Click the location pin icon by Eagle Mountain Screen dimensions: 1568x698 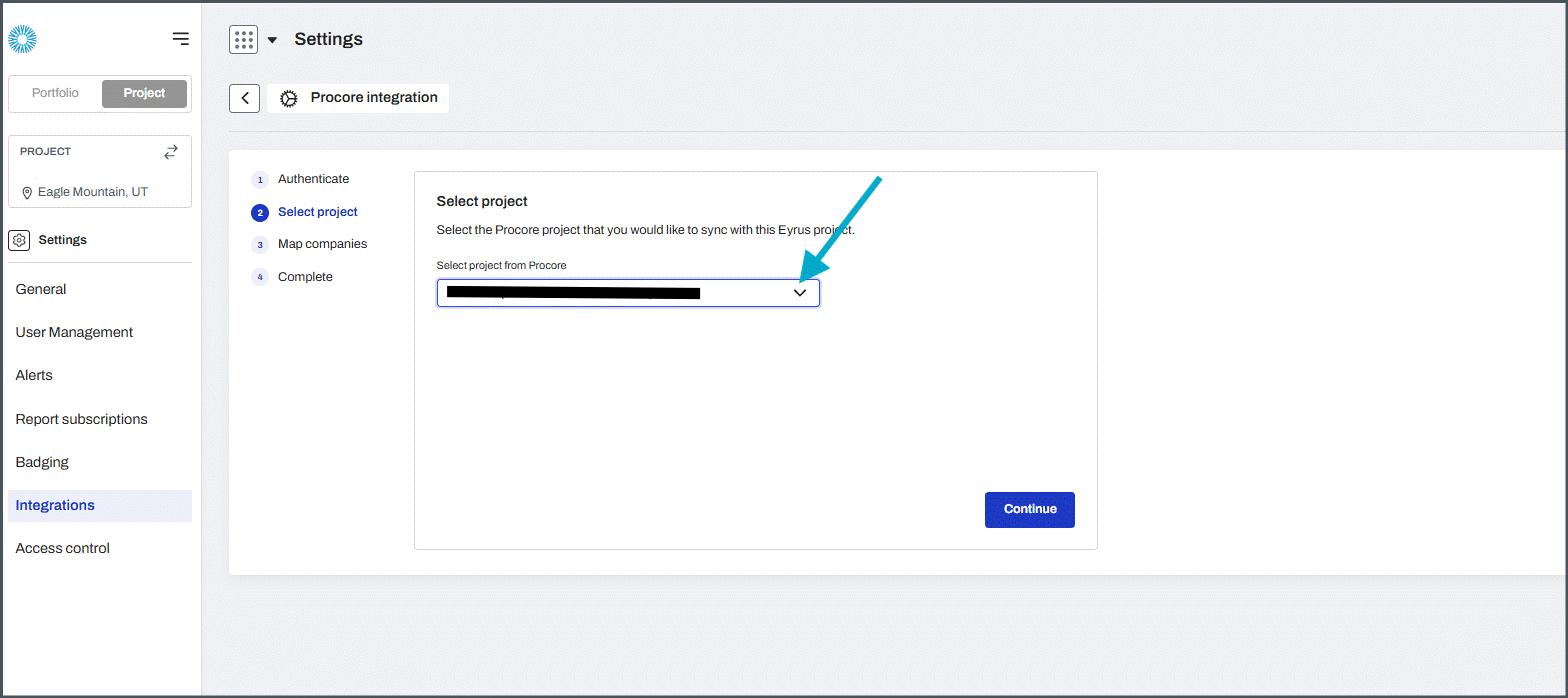(x=27, y=192)
